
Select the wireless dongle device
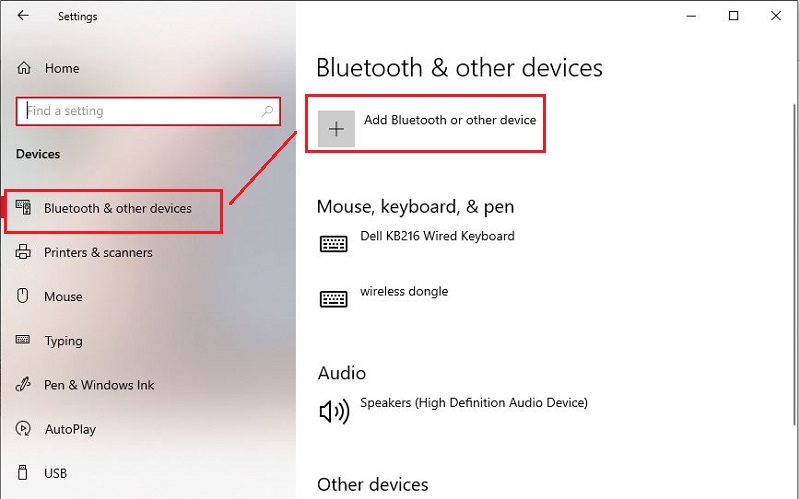(405, 292)
